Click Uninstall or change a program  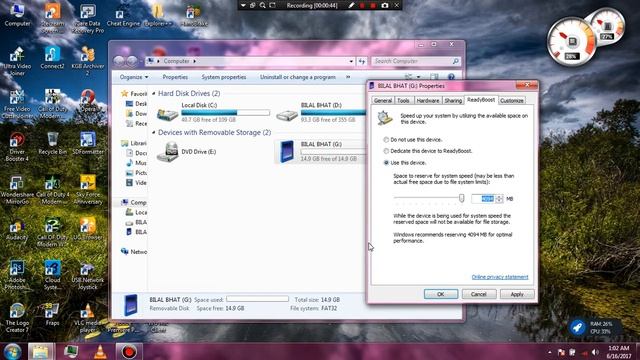(x=298, y=77)
